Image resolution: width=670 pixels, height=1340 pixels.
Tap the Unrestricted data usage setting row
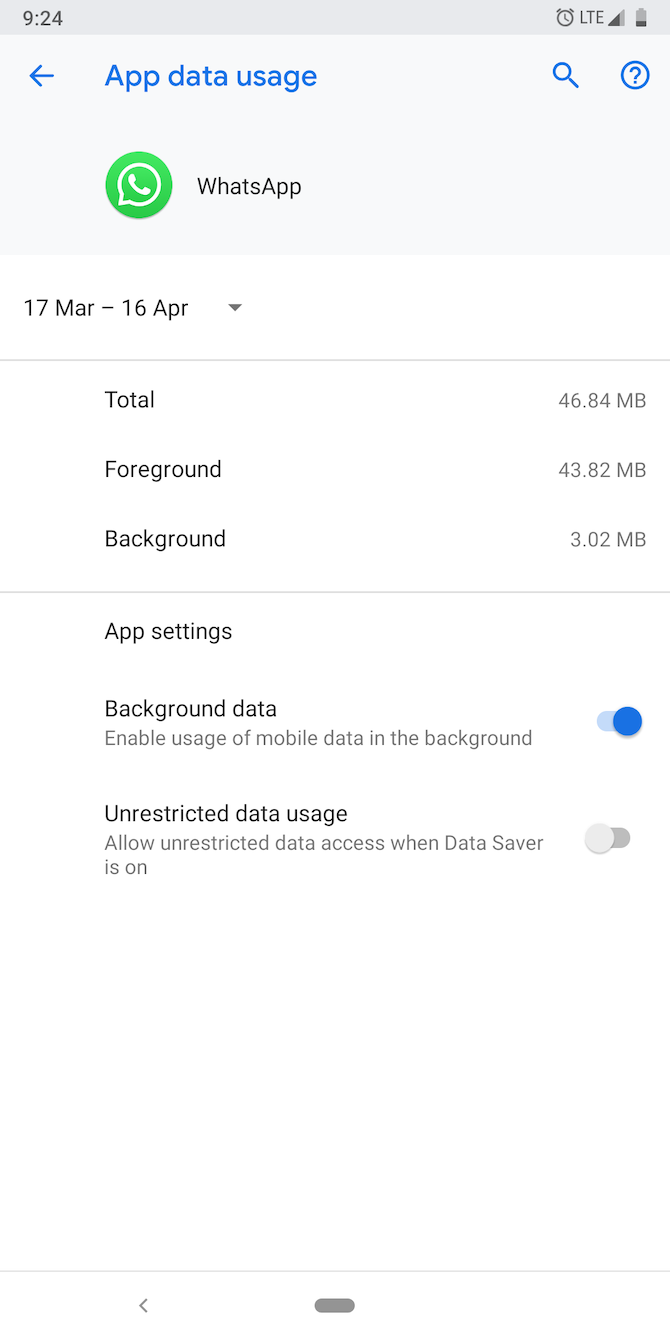click(335, 840)
